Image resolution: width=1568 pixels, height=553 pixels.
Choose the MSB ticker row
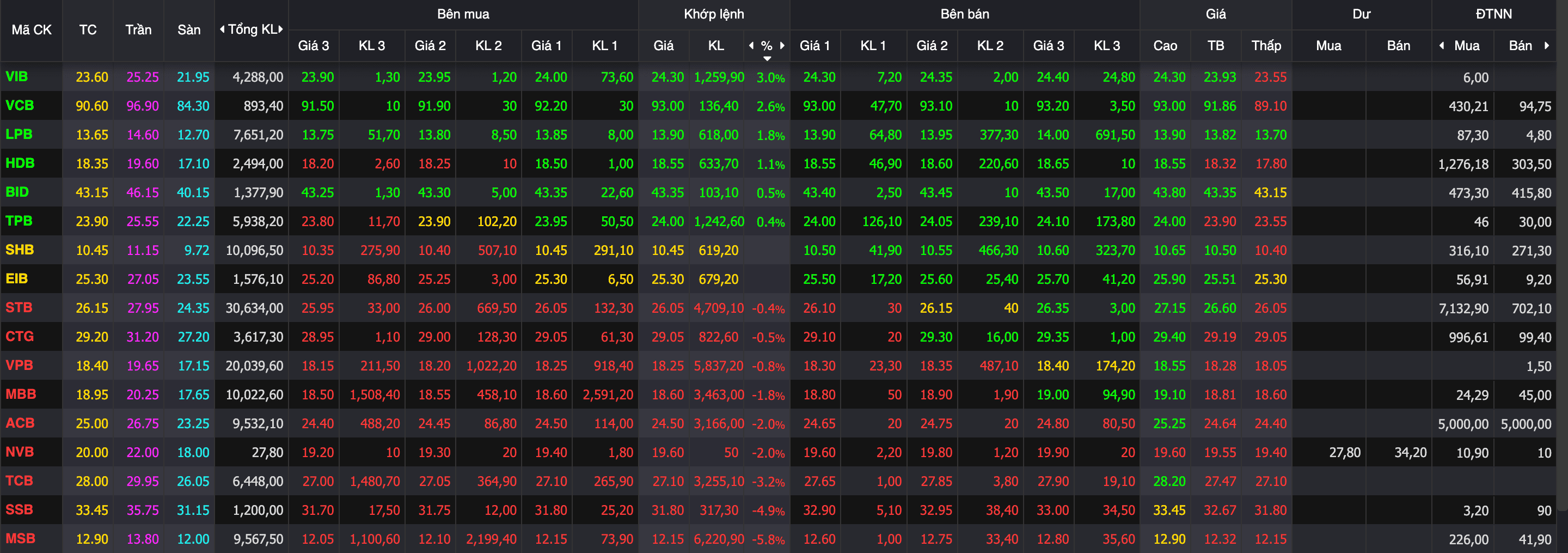[x=20, y=538]
